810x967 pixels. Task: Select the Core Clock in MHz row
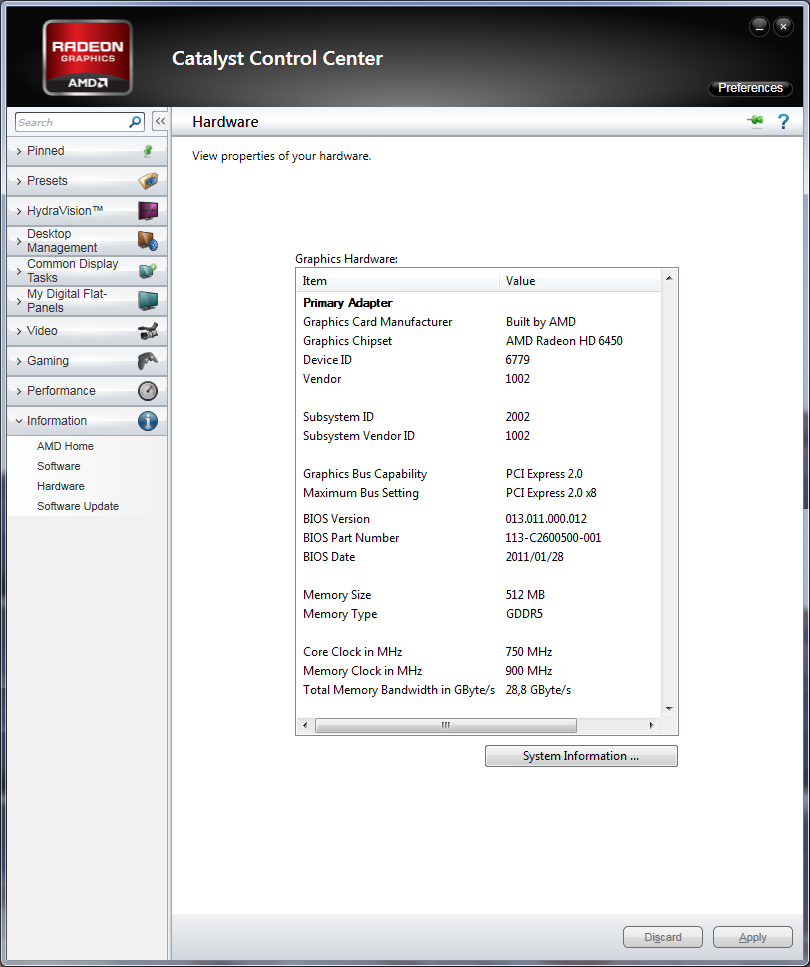click(478, 652)
